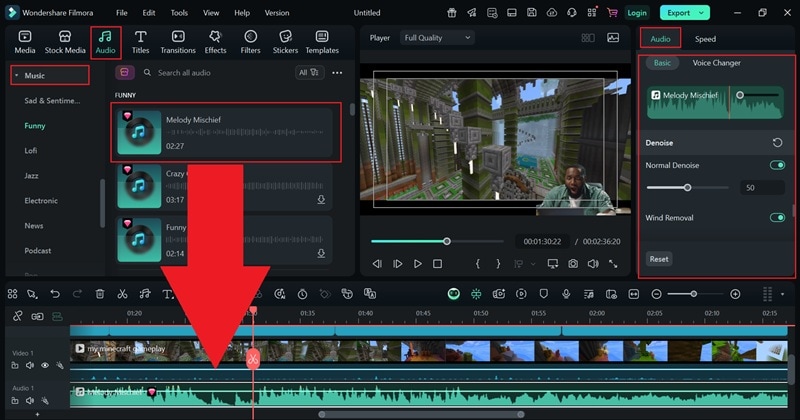This screenshot has height=420, width=800.
Task: Select the Split scissors tool in toolbar
Action: click(122, 294)
